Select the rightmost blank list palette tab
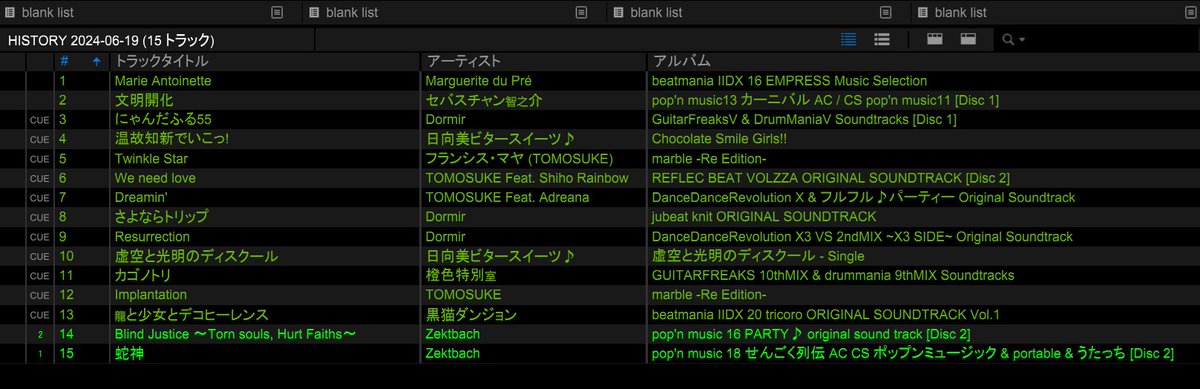The image size is (1200, 389). (1055, 12)
